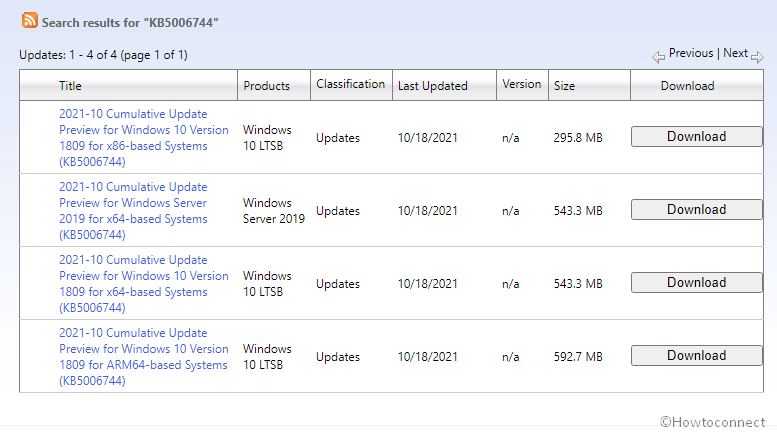
Task: Sort results by Products column header
Action: click(266, 86)
